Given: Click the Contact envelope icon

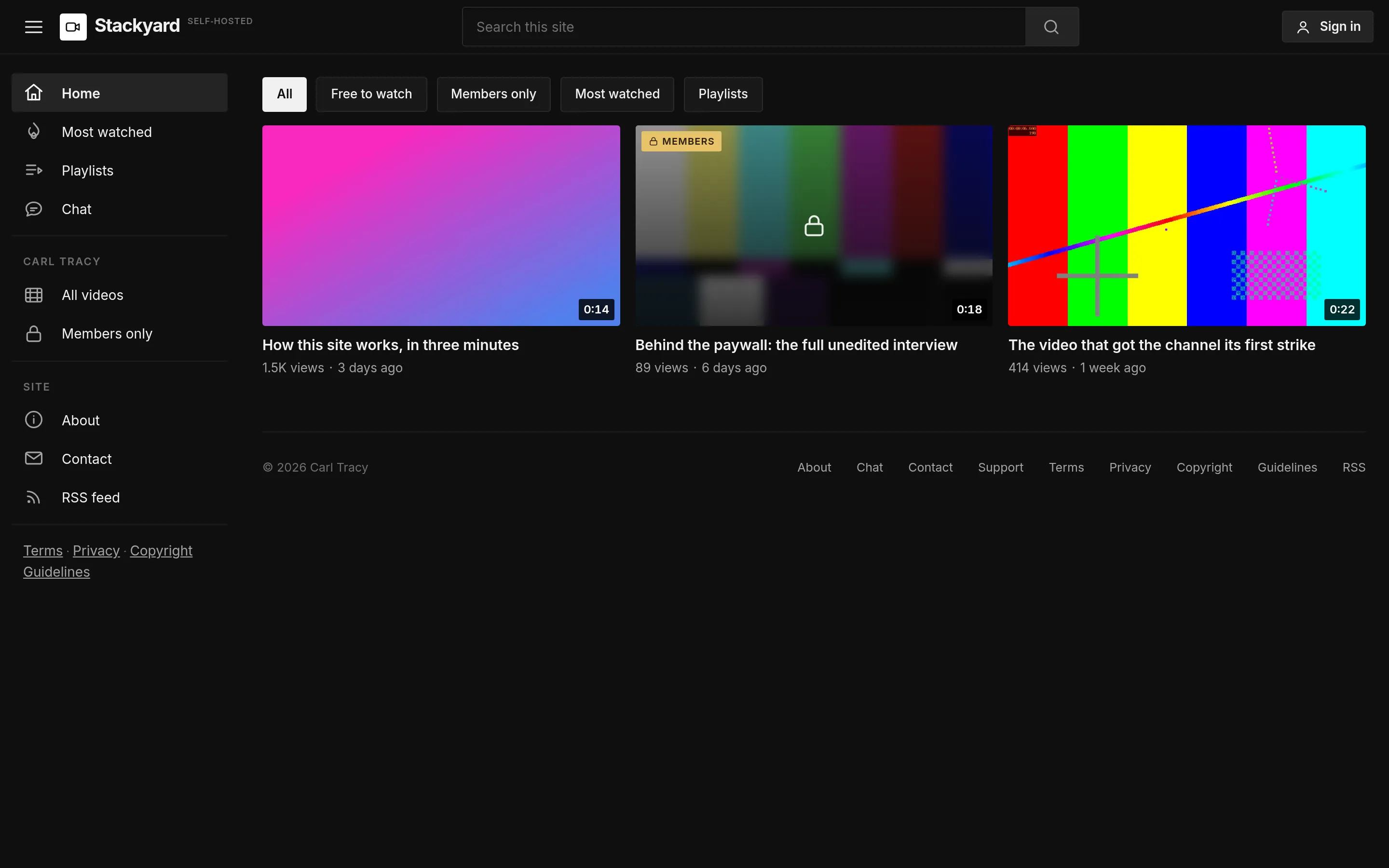Looking at the screenshot, I should 34,458.
